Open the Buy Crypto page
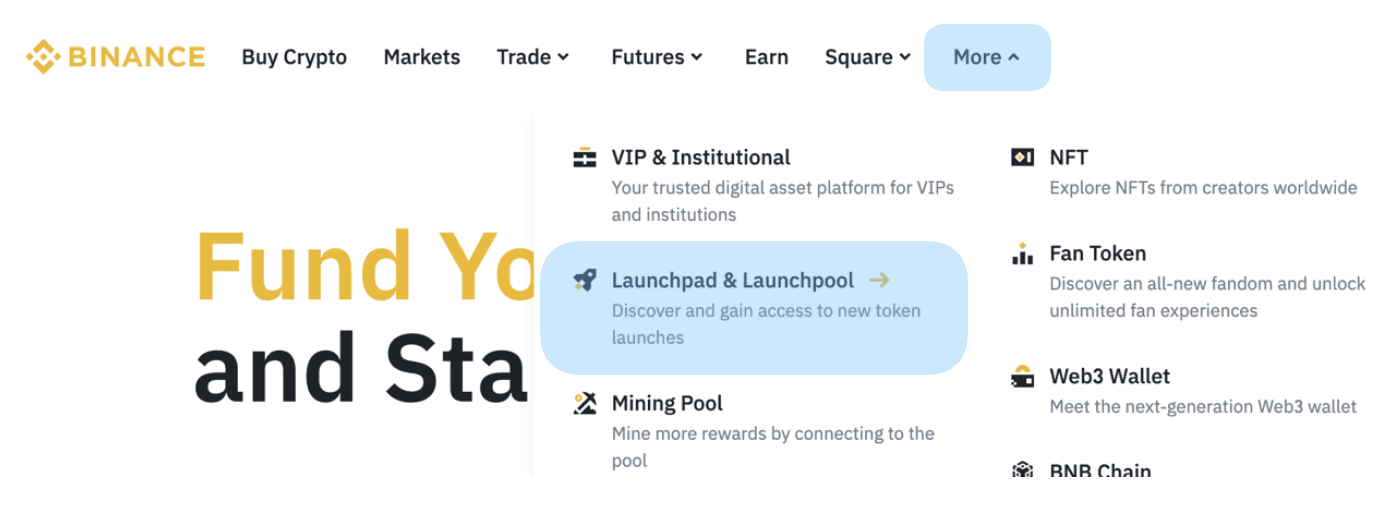1396x520 pixels. click(x=294, y=57)
